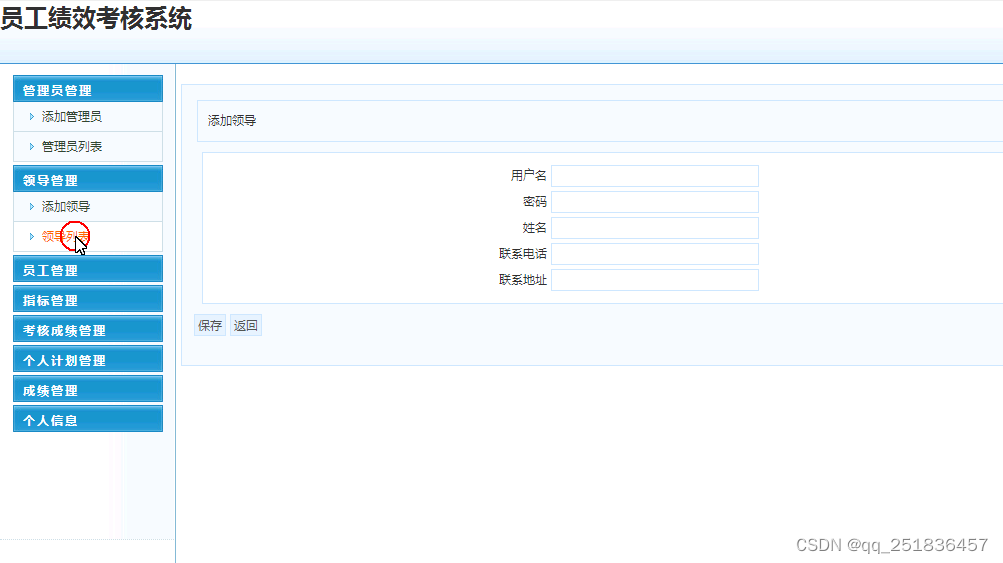Image resolution: width=1003 pixels, height=563 pixels.
Task: Focus the 用户名 input field
Action: coord(655,176)
